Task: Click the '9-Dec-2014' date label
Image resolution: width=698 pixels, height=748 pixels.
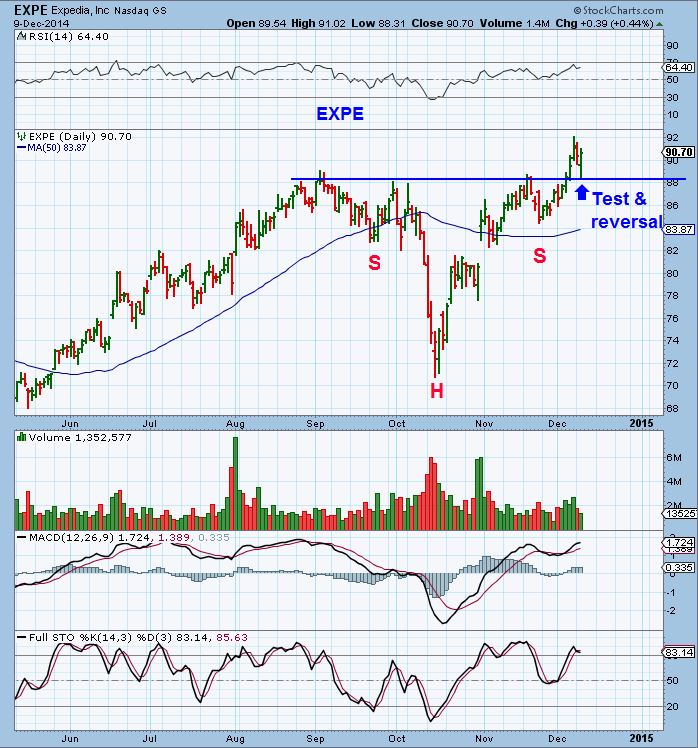Action: (x=41, y=23)
